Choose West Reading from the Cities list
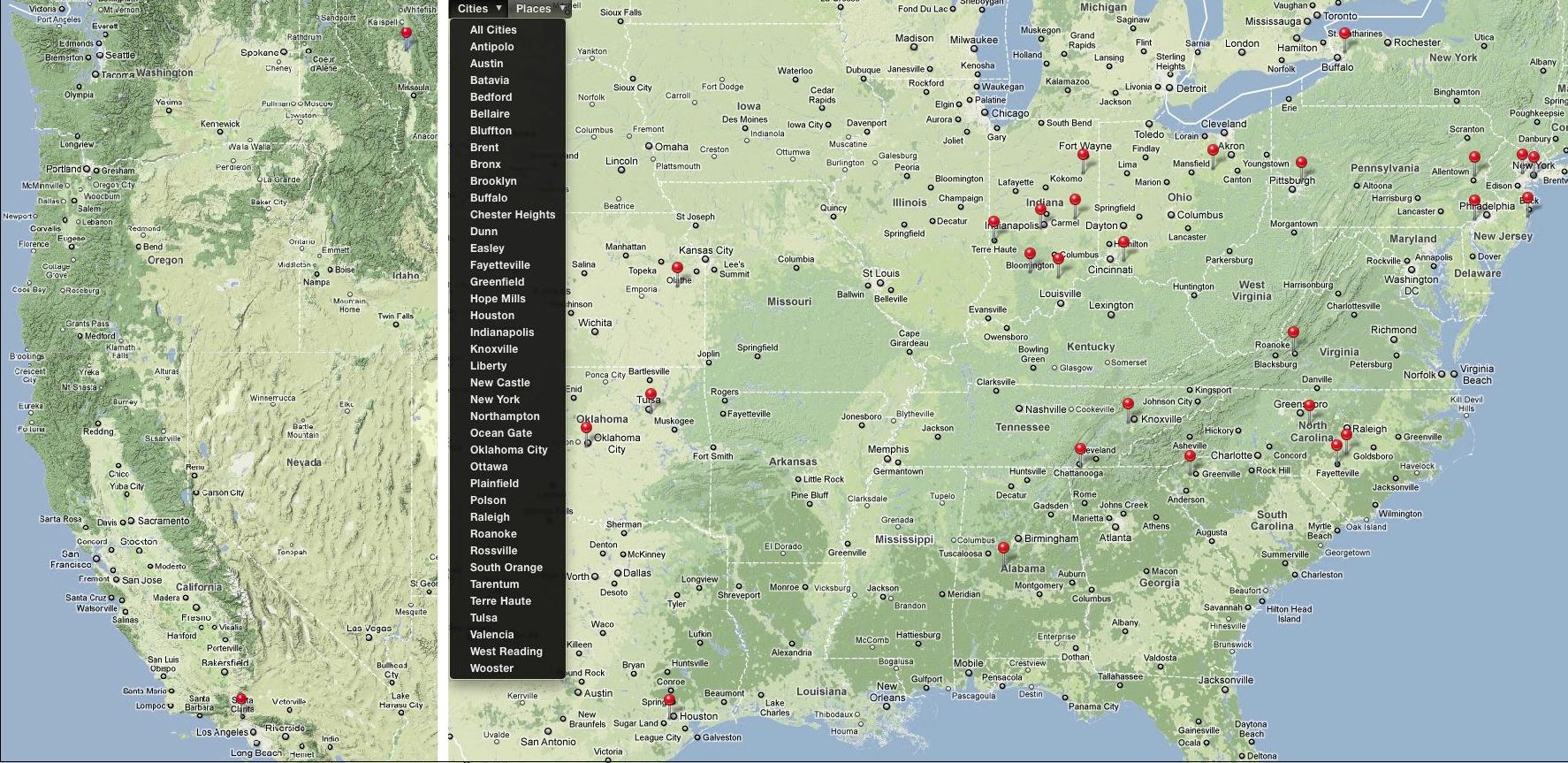The width and height of the screenshot is (1568, 763). click(506, 652)
